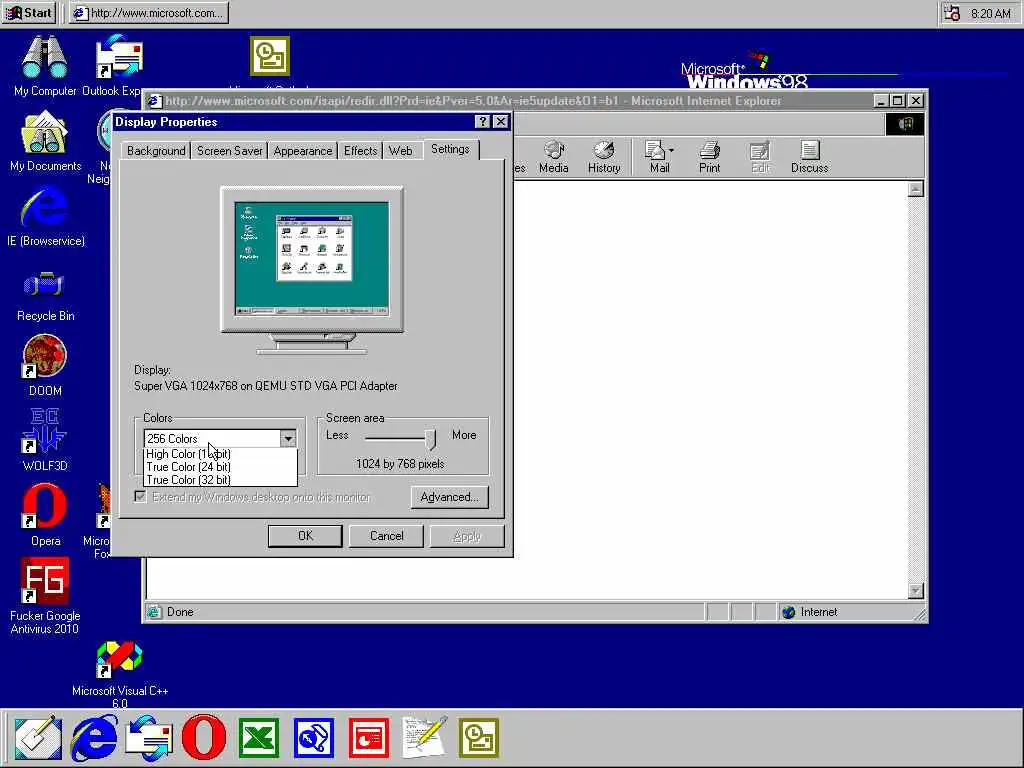The image size is (1024, 768).
Task: Open the Microsoft Outlook desktop icon
Action: 269,56
